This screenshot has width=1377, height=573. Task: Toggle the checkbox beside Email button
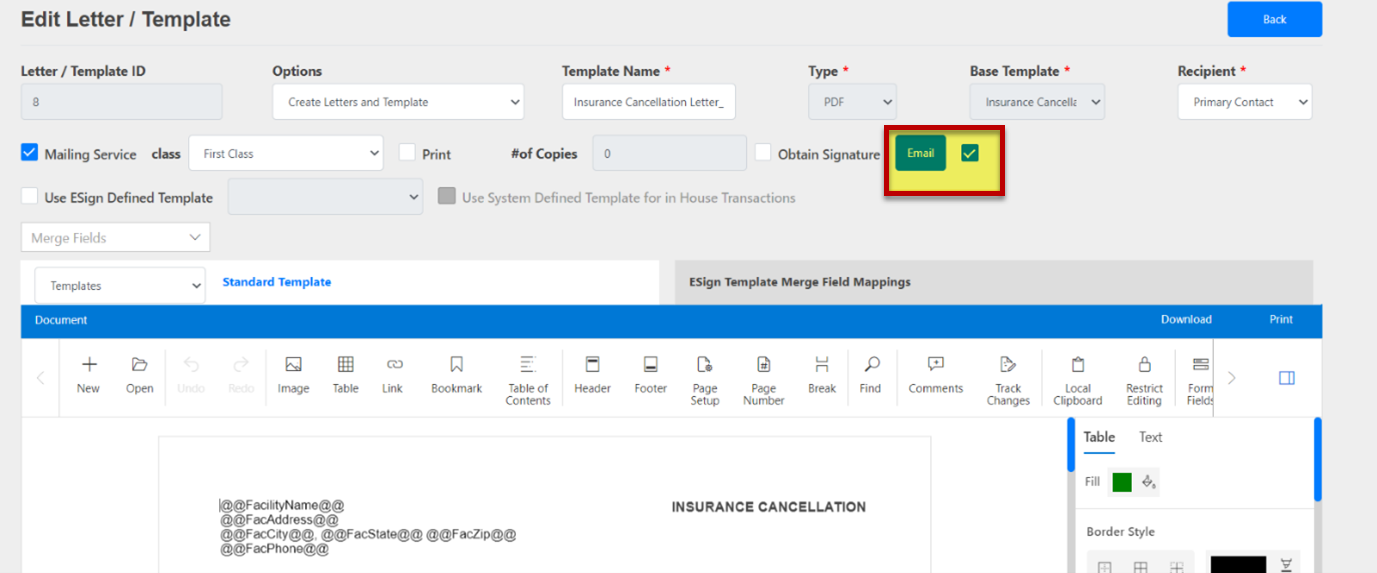pos(969,153)
